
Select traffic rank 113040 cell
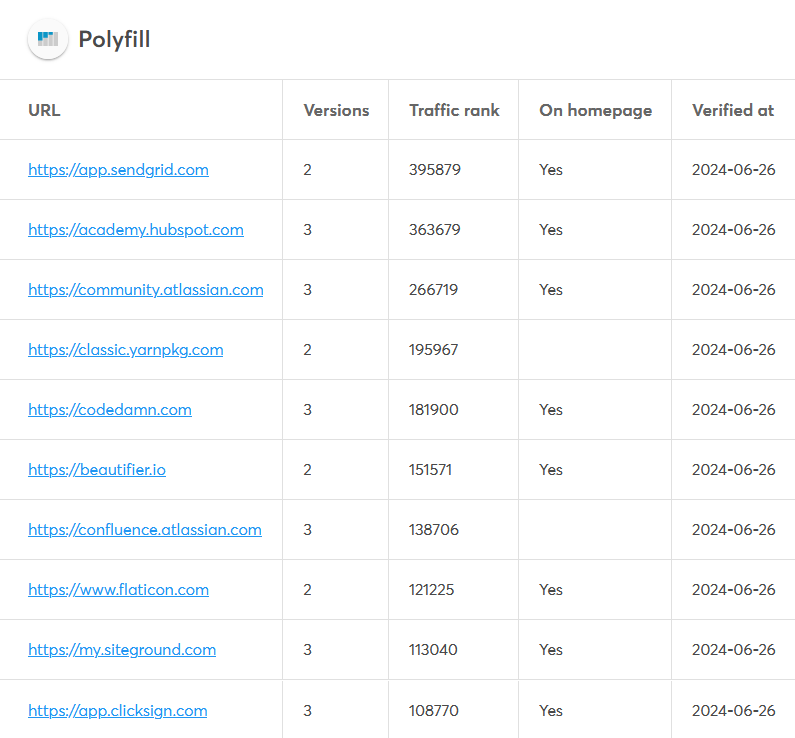click(433, 650)
